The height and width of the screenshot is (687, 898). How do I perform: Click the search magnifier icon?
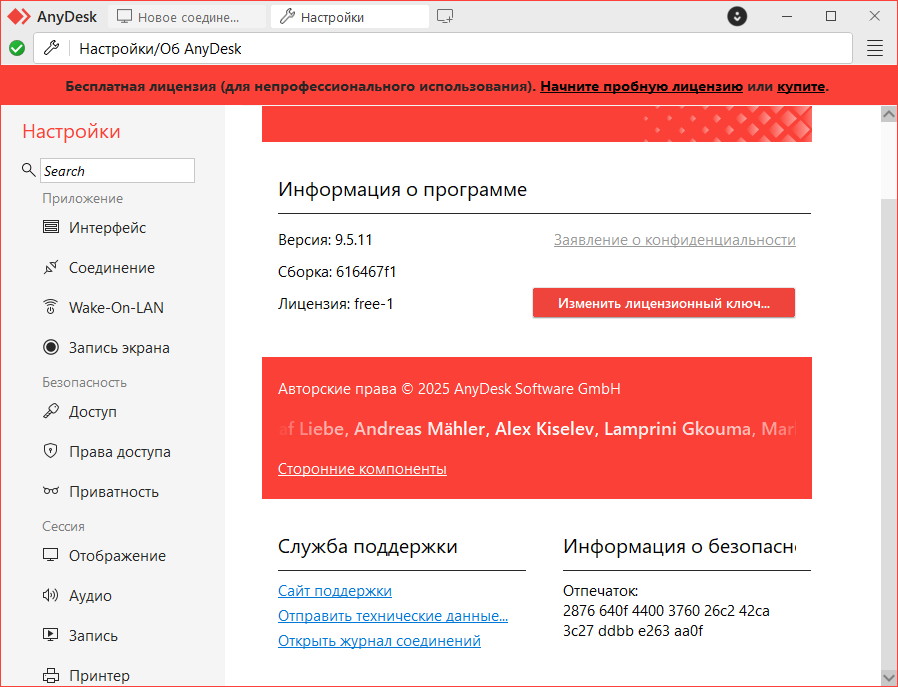28,169
